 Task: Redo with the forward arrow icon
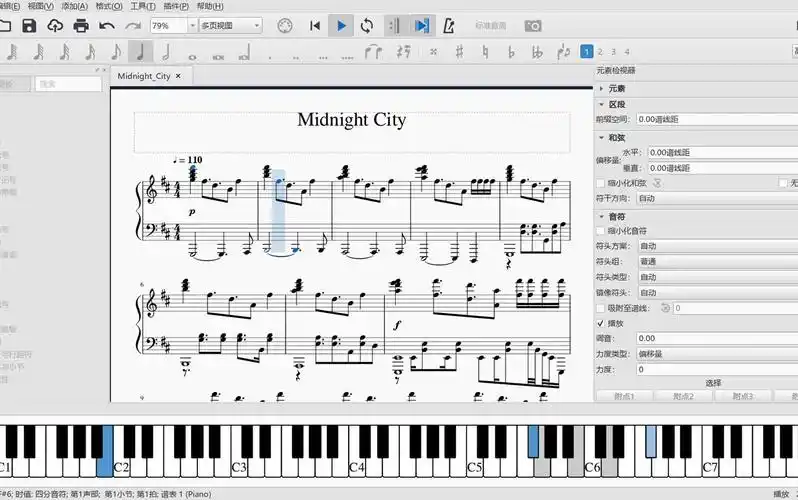[x=133, y=25]
